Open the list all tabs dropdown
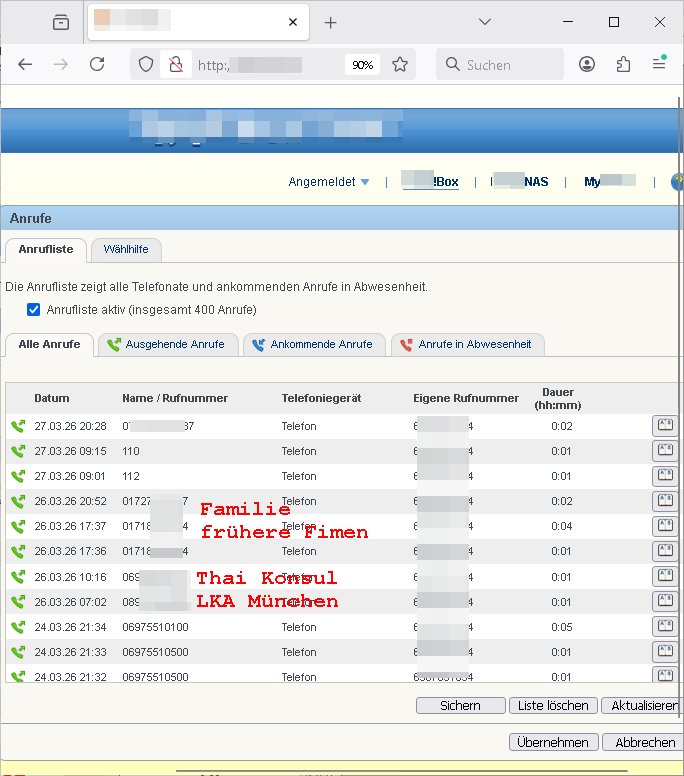 click(x=484, y=22)
